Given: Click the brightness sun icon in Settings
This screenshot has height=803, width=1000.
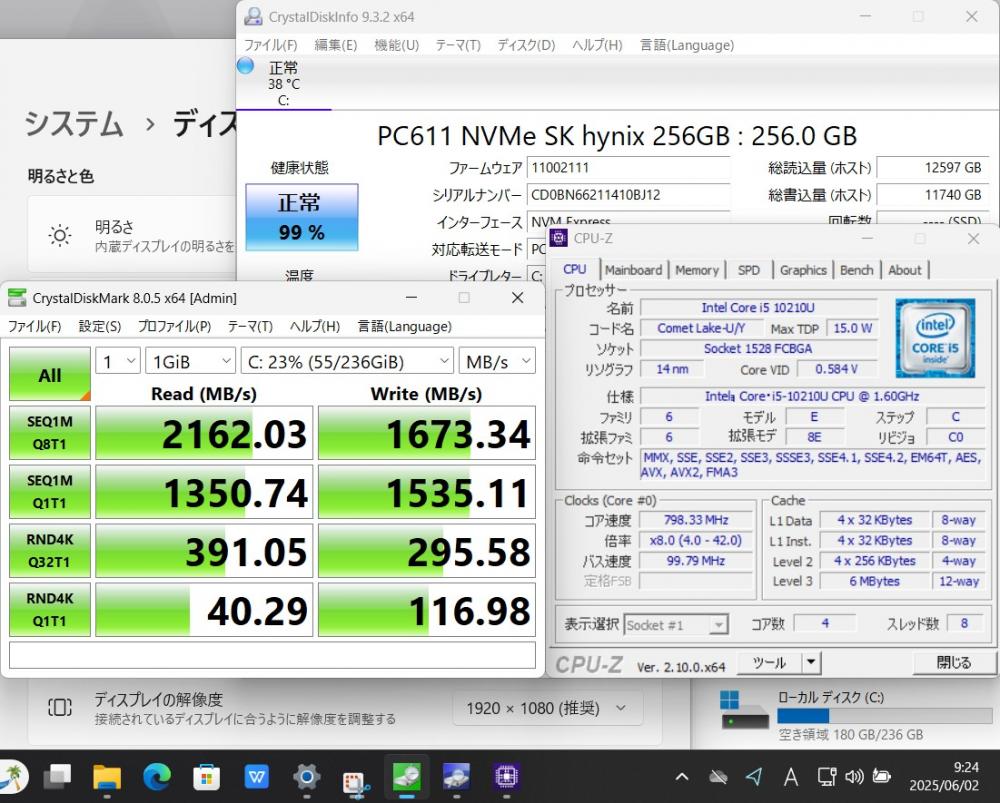Looking at the screenshot, I should (x=60, y=235).
